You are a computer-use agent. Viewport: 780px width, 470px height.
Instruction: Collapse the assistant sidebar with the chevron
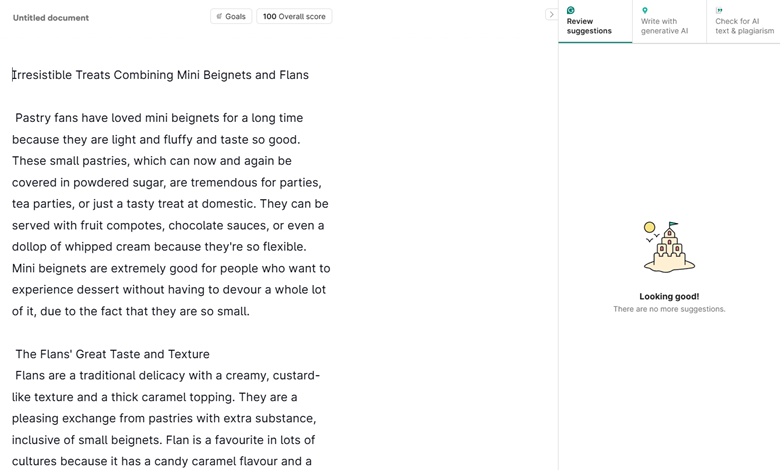[x=551, y=15]
